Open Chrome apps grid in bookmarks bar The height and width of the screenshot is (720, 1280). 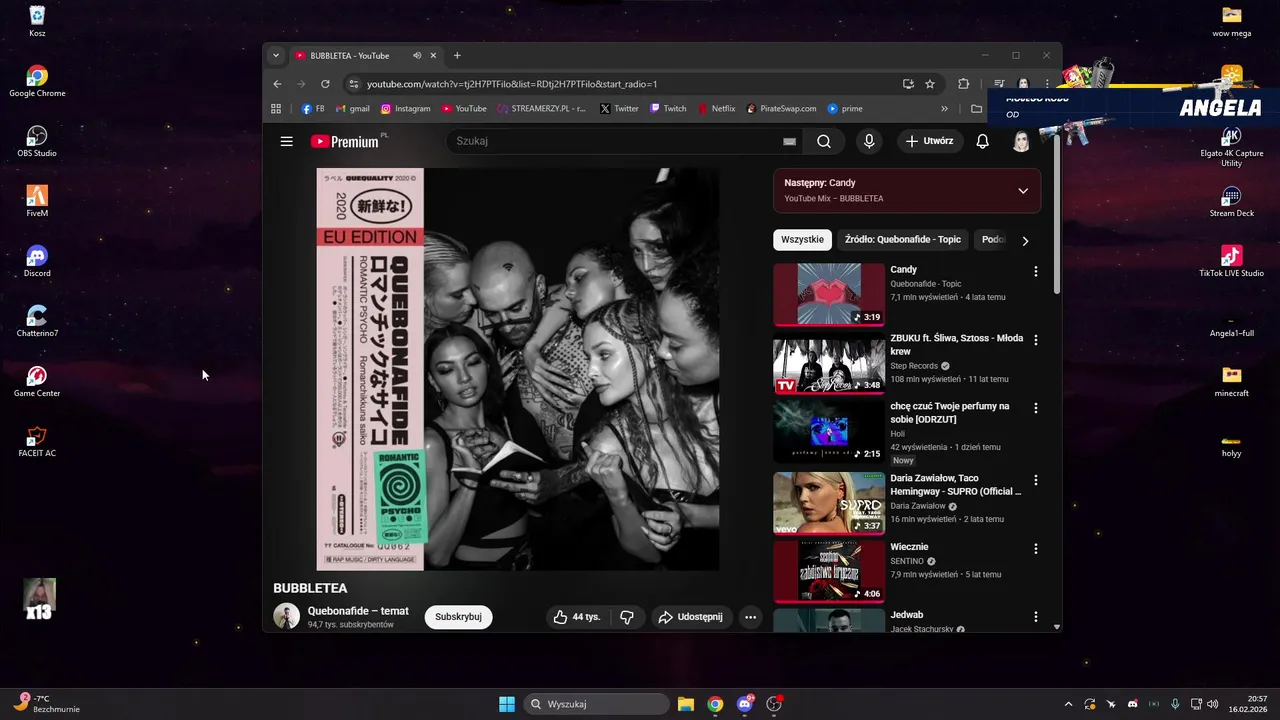276,108
